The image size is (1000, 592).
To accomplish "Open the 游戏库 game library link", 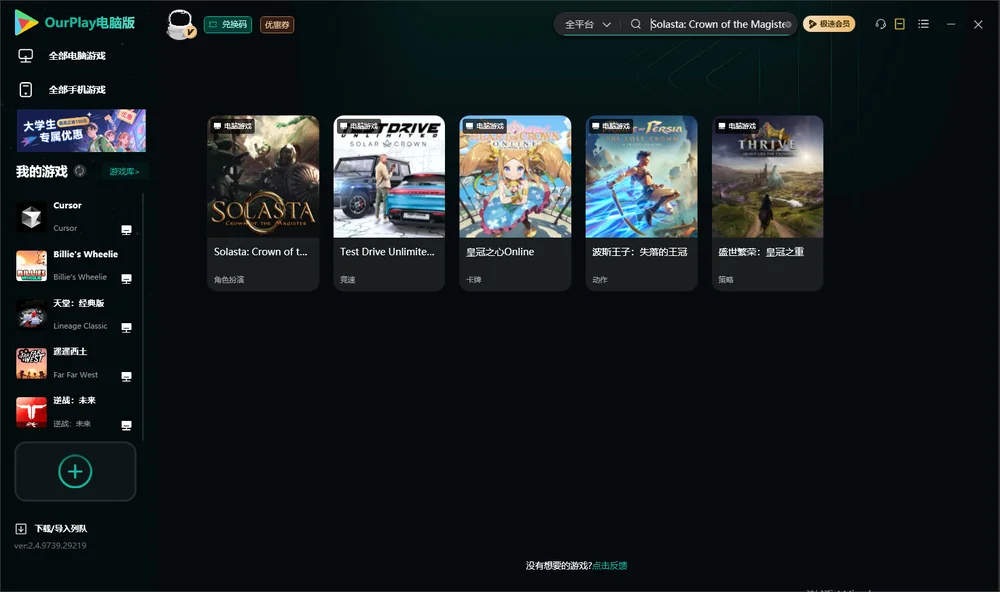I will click(124, 171).
